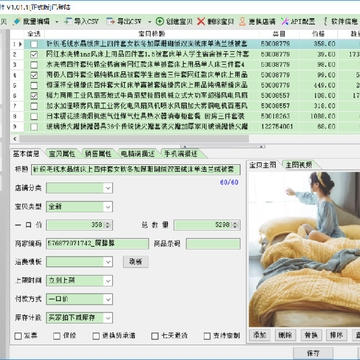Click the 添加 add image button
The image size is (360, 360).
coord(260,335)
